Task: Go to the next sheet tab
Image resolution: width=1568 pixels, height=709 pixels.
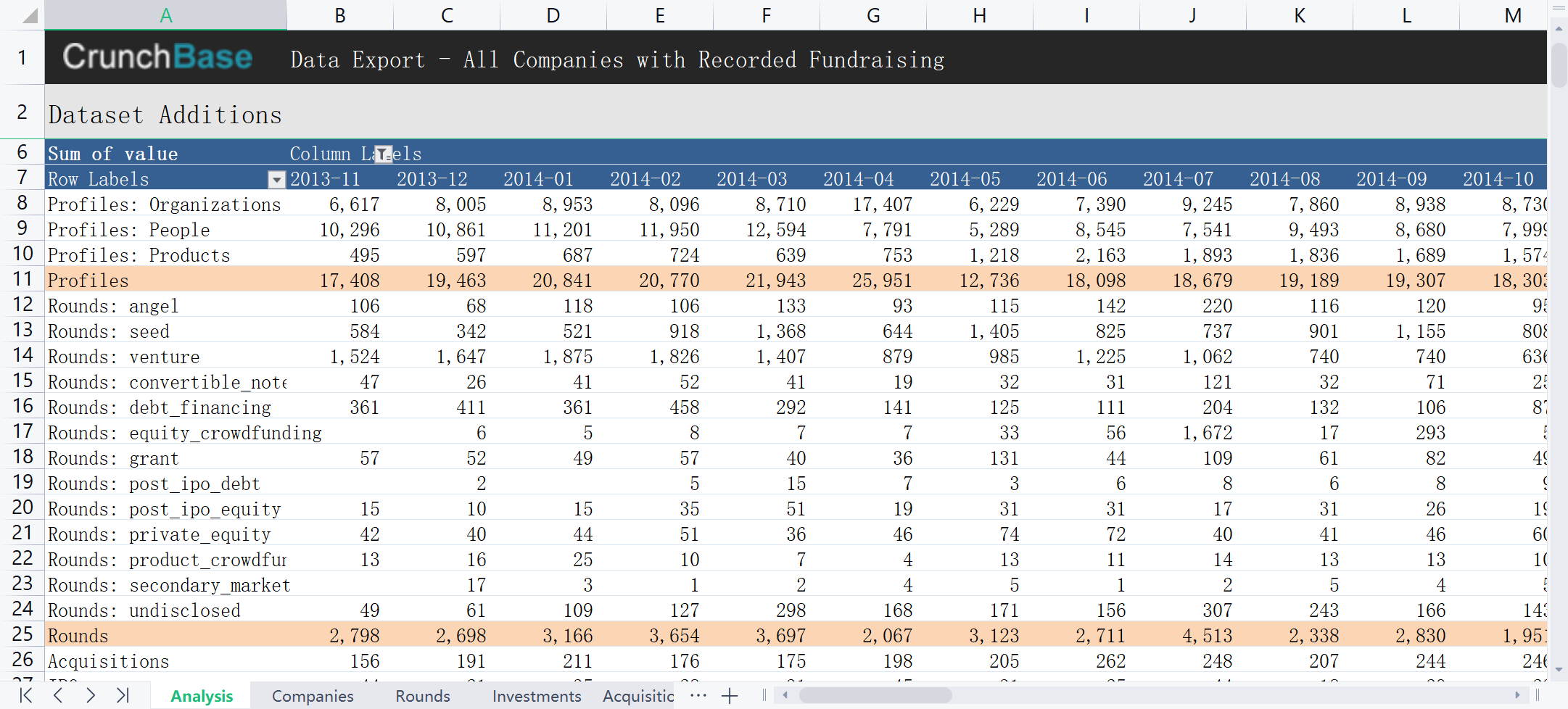Action: pyautogui.click(x=91, y=696)
